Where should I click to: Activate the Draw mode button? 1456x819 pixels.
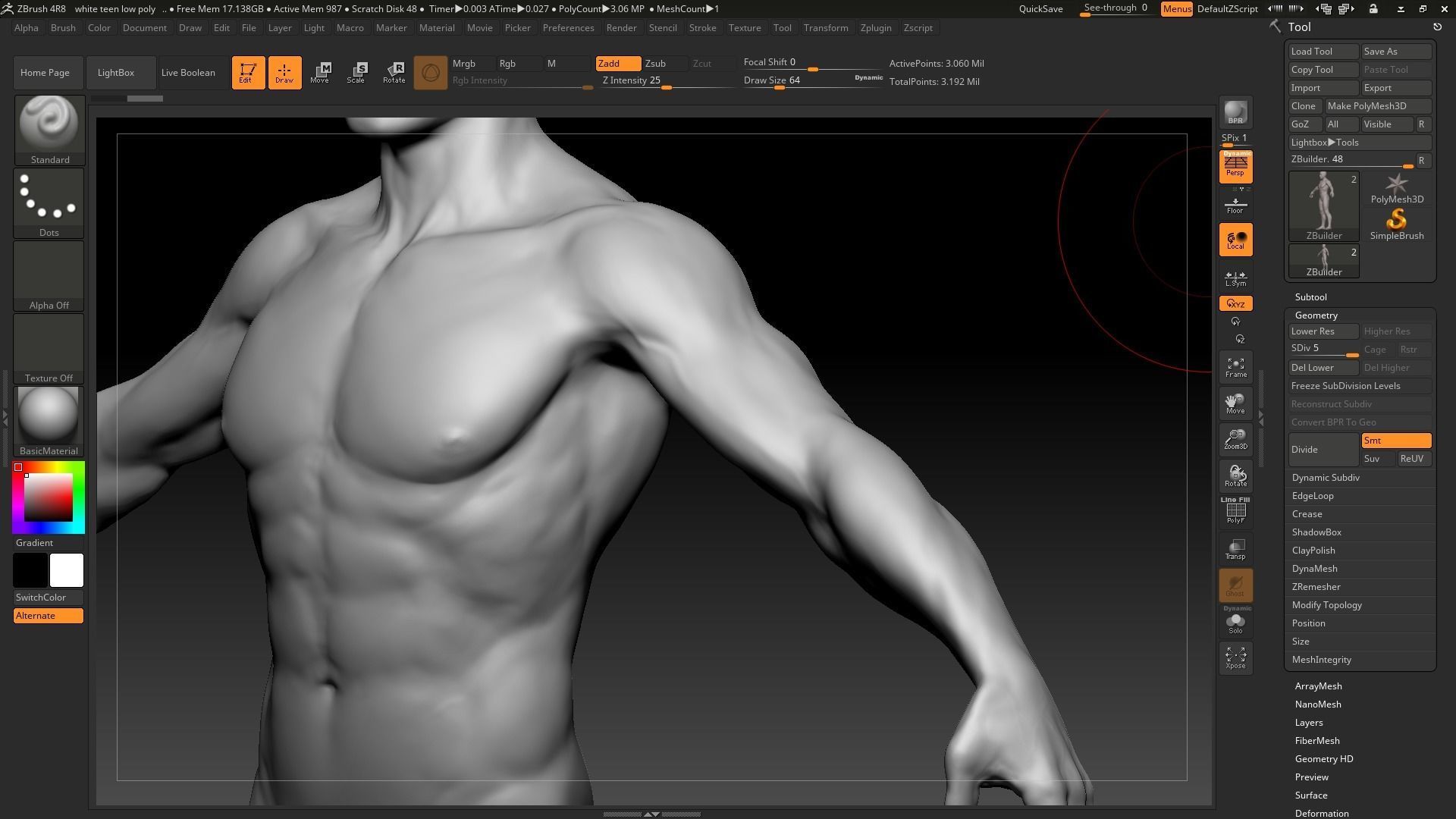pyautogui.click(x=284, y=73)
